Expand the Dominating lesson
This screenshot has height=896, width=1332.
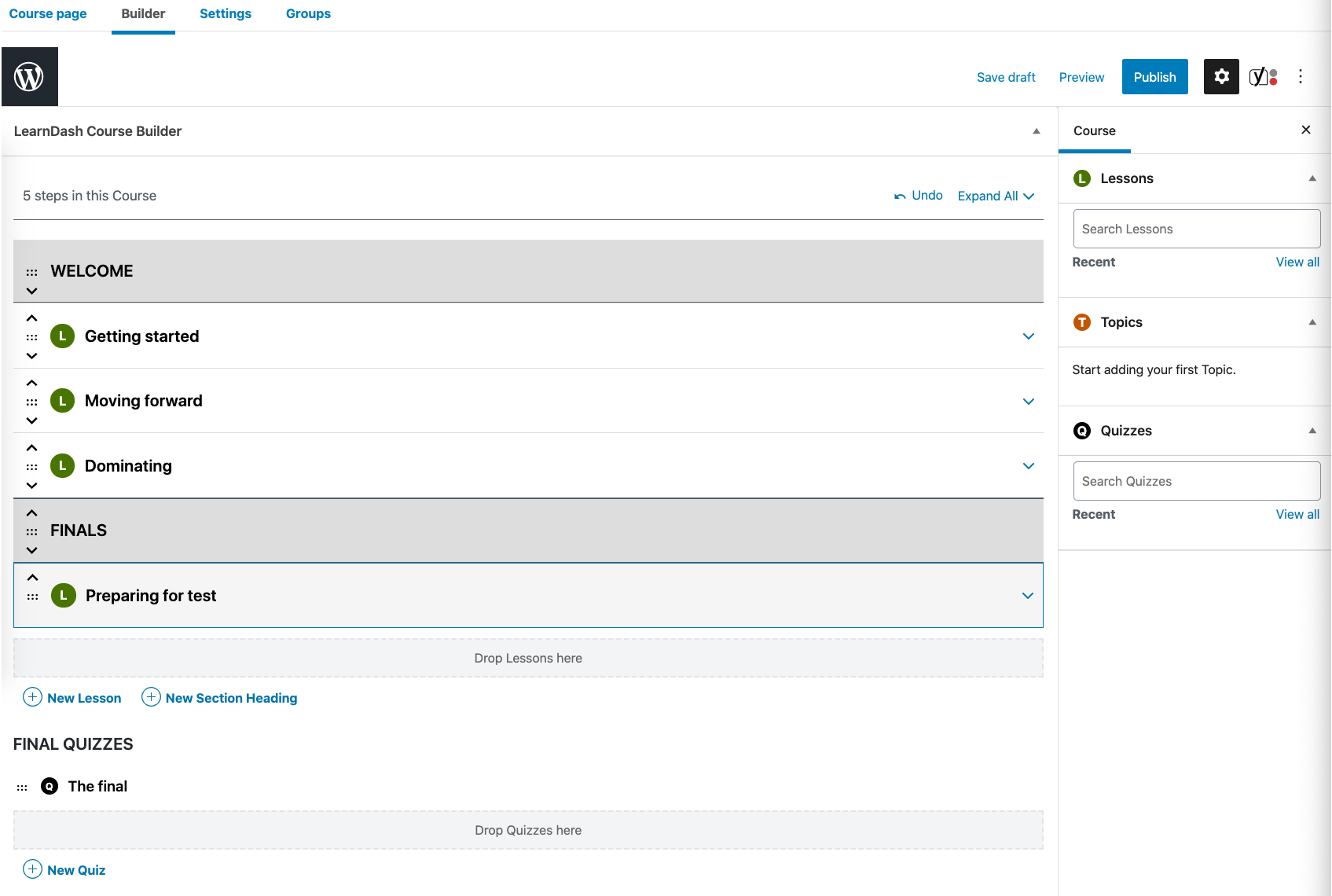1028,466
